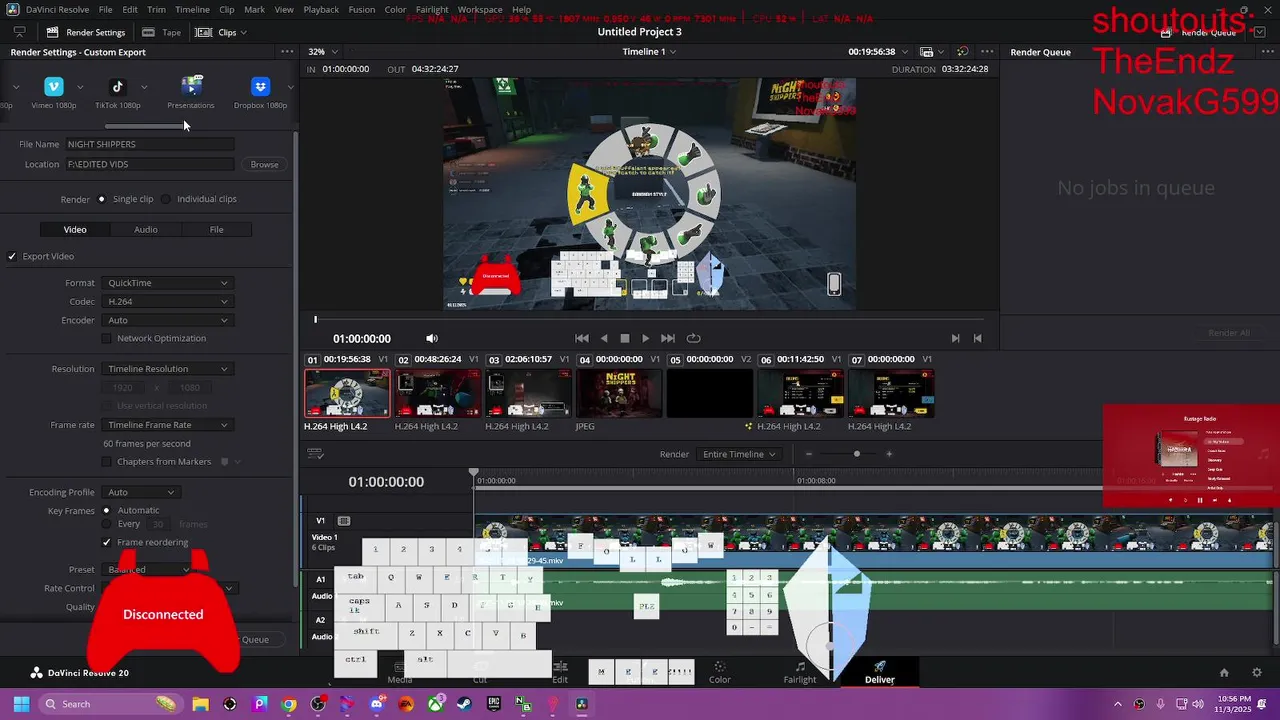This screenshot has width=1280, height=720.
Task: Switch to the Audio settings tab
Action: click(146, 230)
